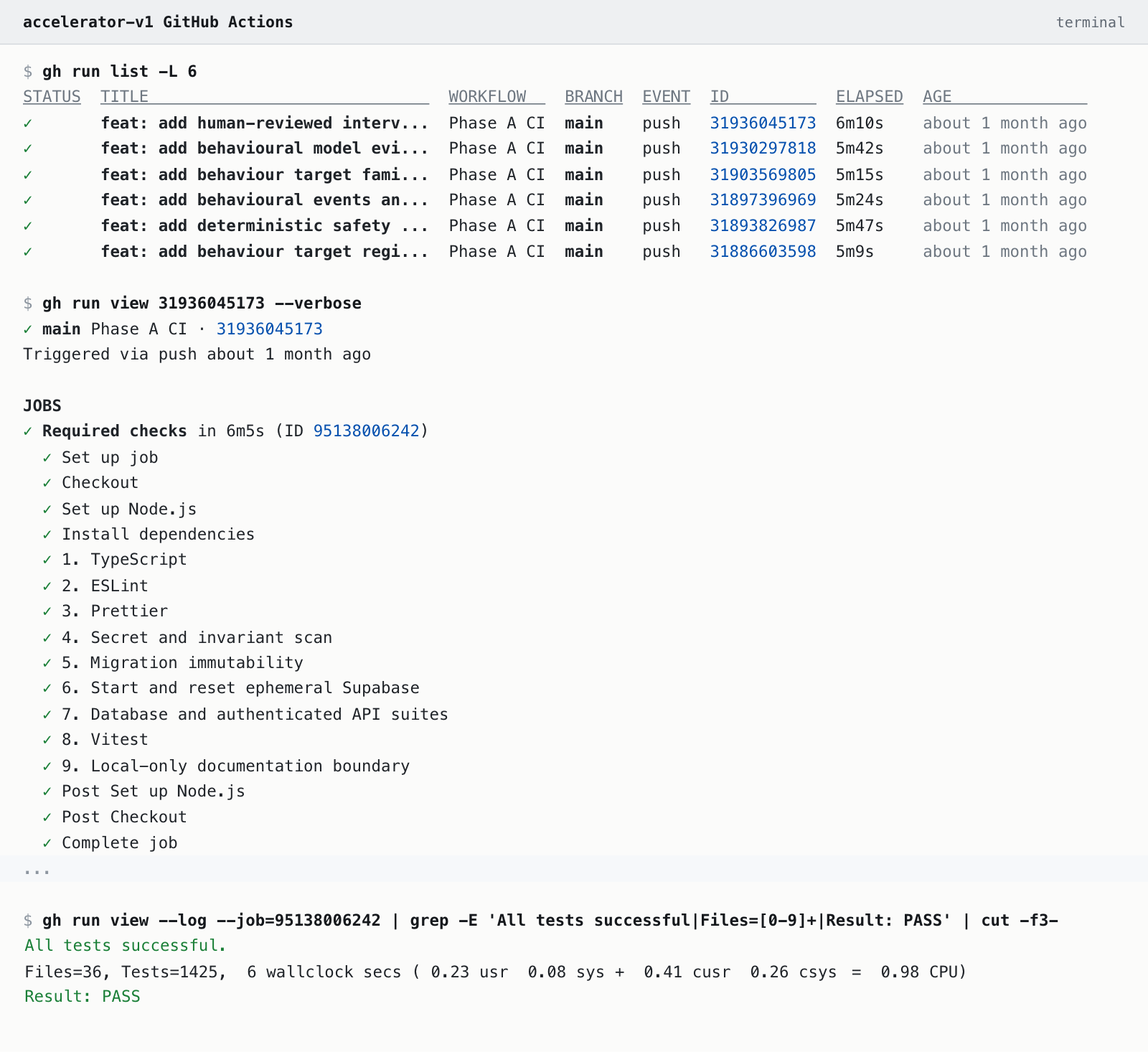Select title 'feat: add human-reviewed interv...'

click(265, 123)
